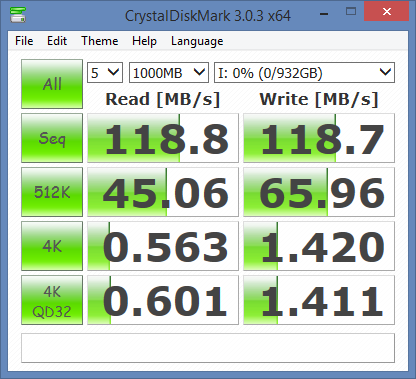Image resolution: width=416 pixels, height=379 pixels.
Task: Close the CrystalDiskMark window
Action: click(387, 11)
